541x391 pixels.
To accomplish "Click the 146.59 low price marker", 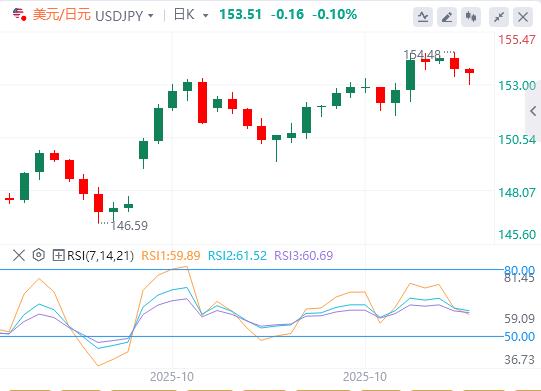I will point(129,226).
